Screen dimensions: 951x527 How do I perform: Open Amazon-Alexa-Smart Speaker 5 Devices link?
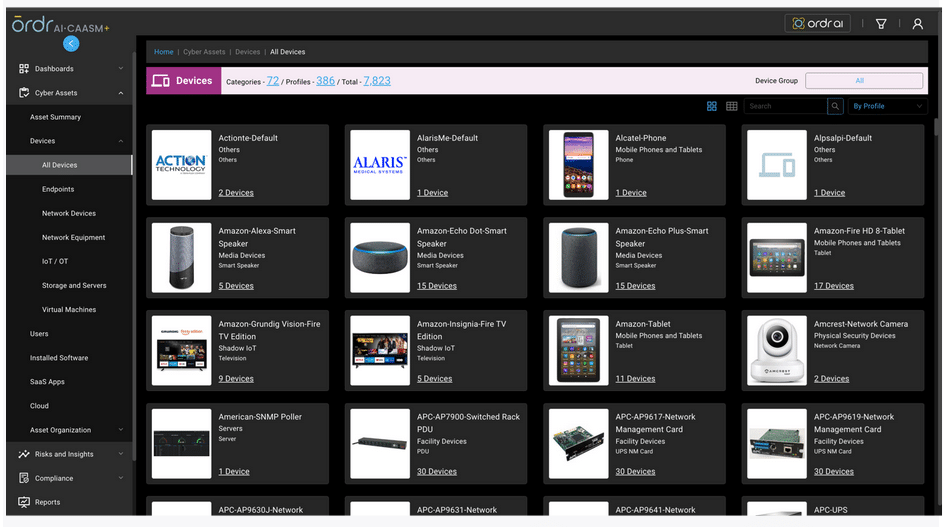coord(236,286)
